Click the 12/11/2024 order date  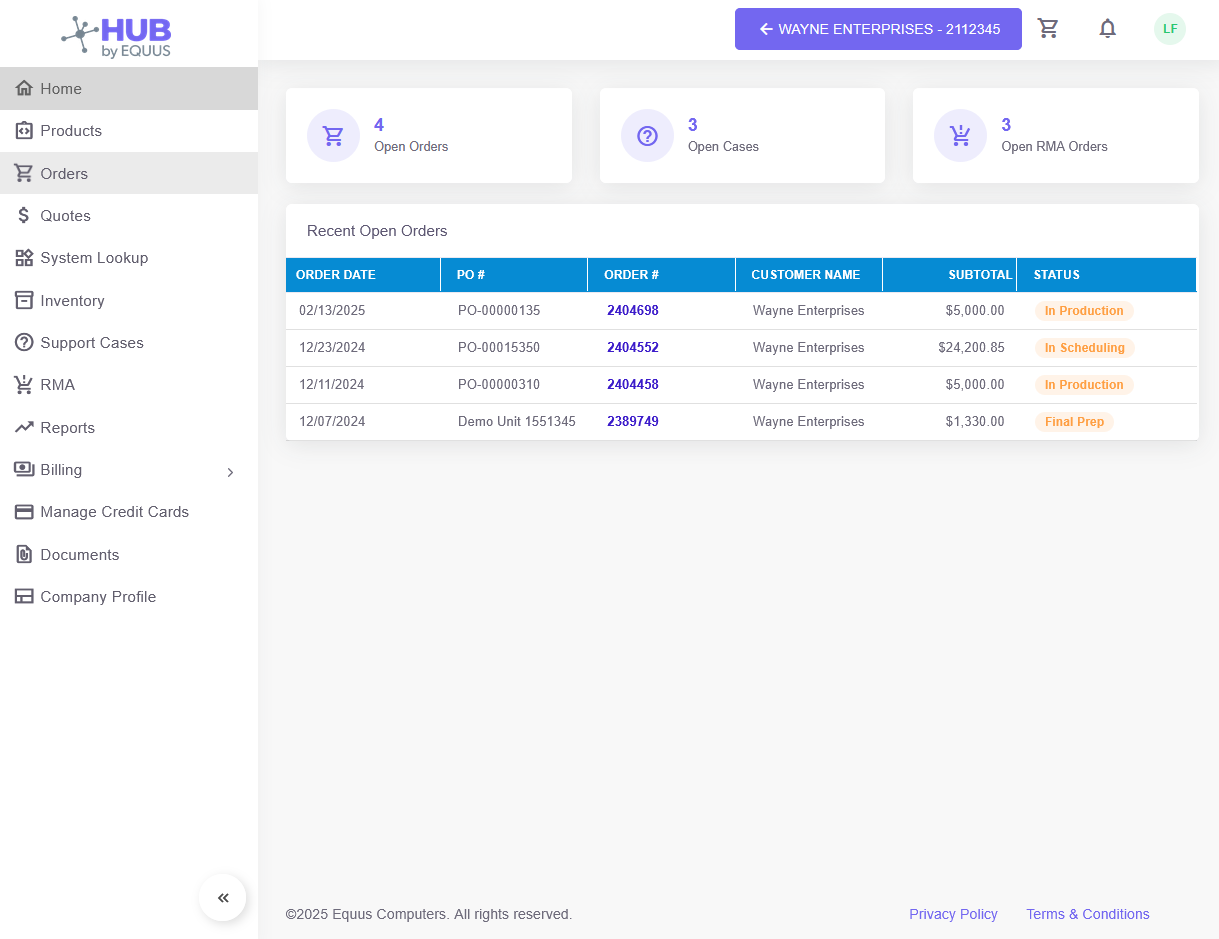[332, 385]
